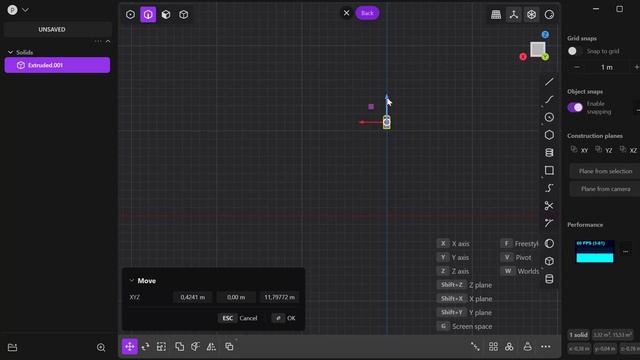The image size is (640, 360).
Task: Select the scissors Trim tool
Action: pos(549,206)
